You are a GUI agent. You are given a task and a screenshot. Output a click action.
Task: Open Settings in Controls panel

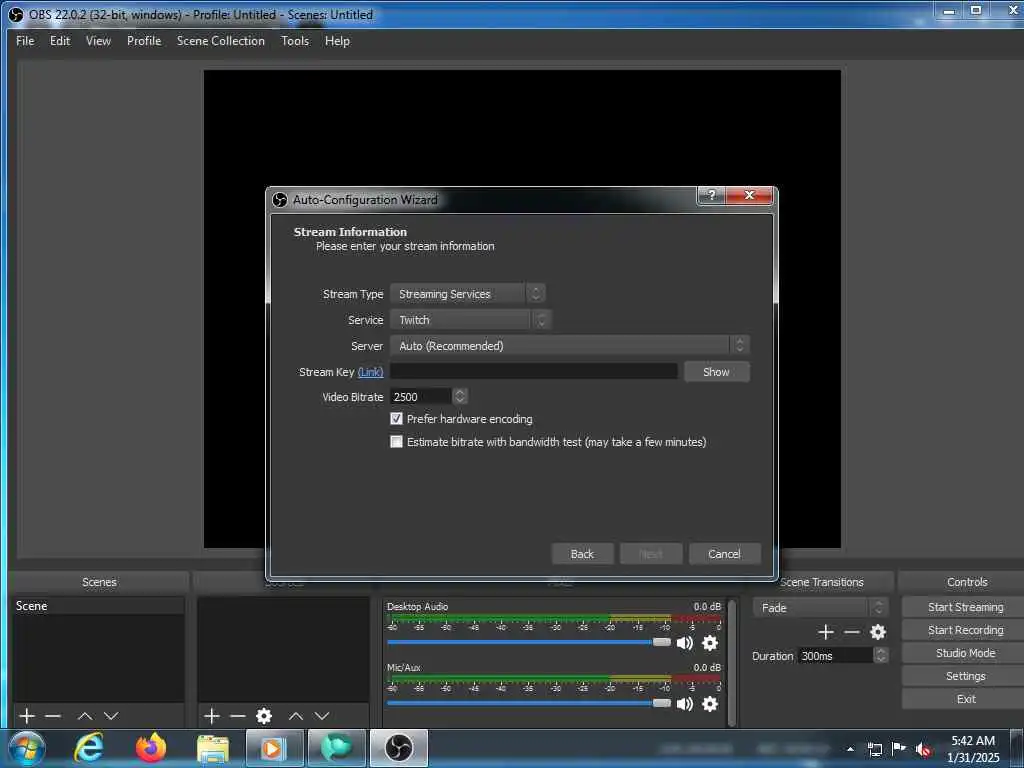pyautogui.click(x=964, y=676)
